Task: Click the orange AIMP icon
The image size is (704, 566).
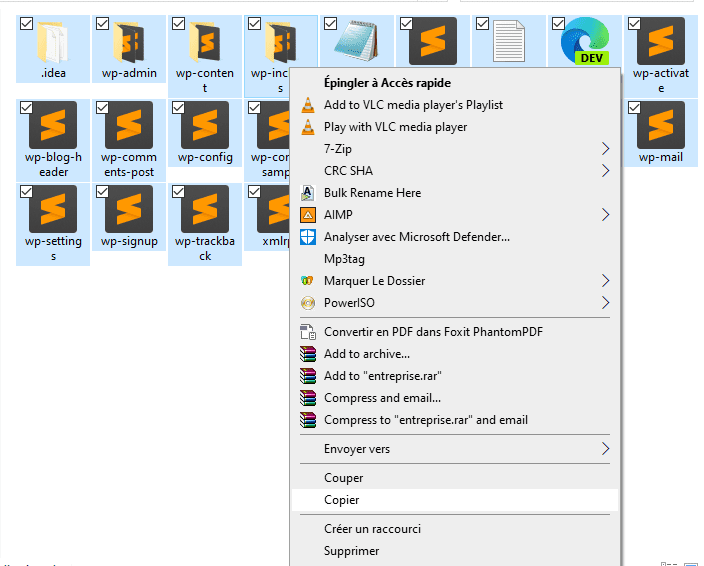Action: [308, 215]
